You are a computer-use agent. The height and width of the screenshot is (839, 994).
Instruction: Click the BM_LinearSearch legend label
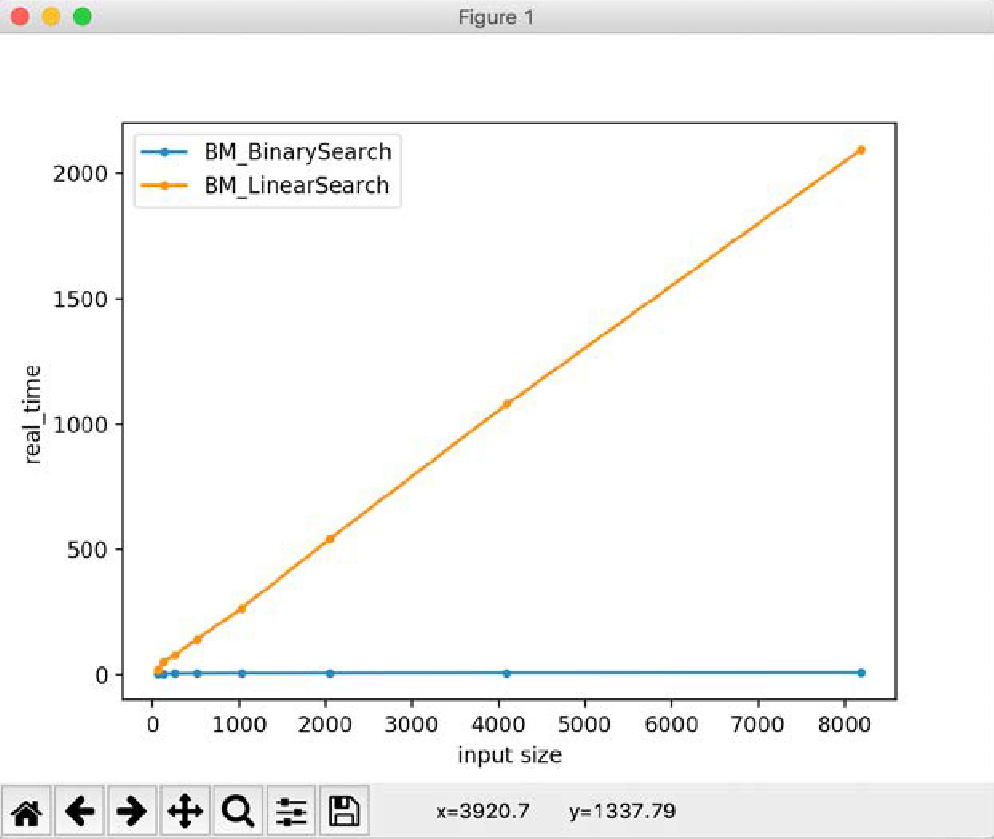click(x=296, y=185)
